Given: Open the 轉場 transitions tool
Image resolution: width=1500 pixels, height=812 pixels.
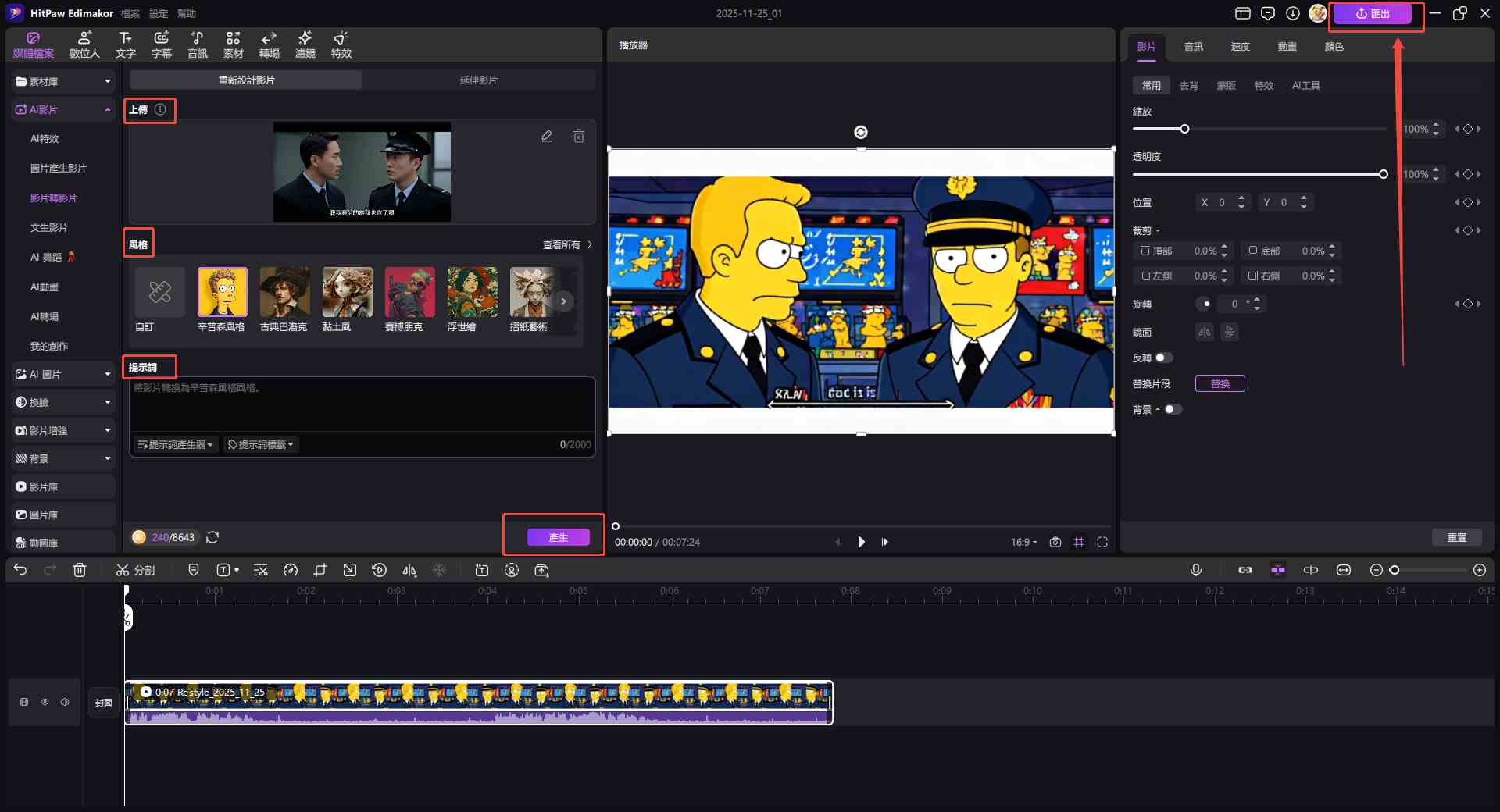Looking at the screenshot, I should click(x=270, y=45).
